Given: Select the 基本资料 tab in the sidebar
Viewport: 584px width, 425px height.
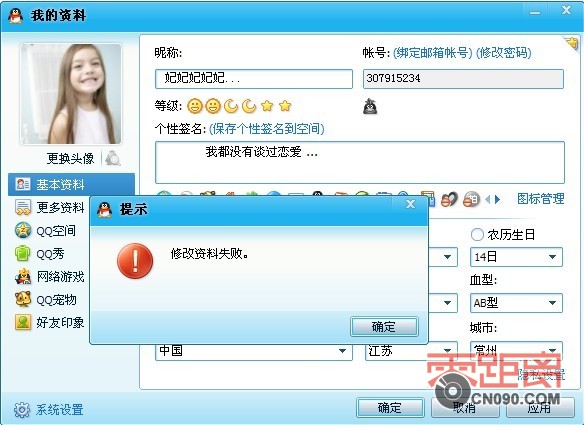Looking at the screenshot, I should [x=71, y=184].
